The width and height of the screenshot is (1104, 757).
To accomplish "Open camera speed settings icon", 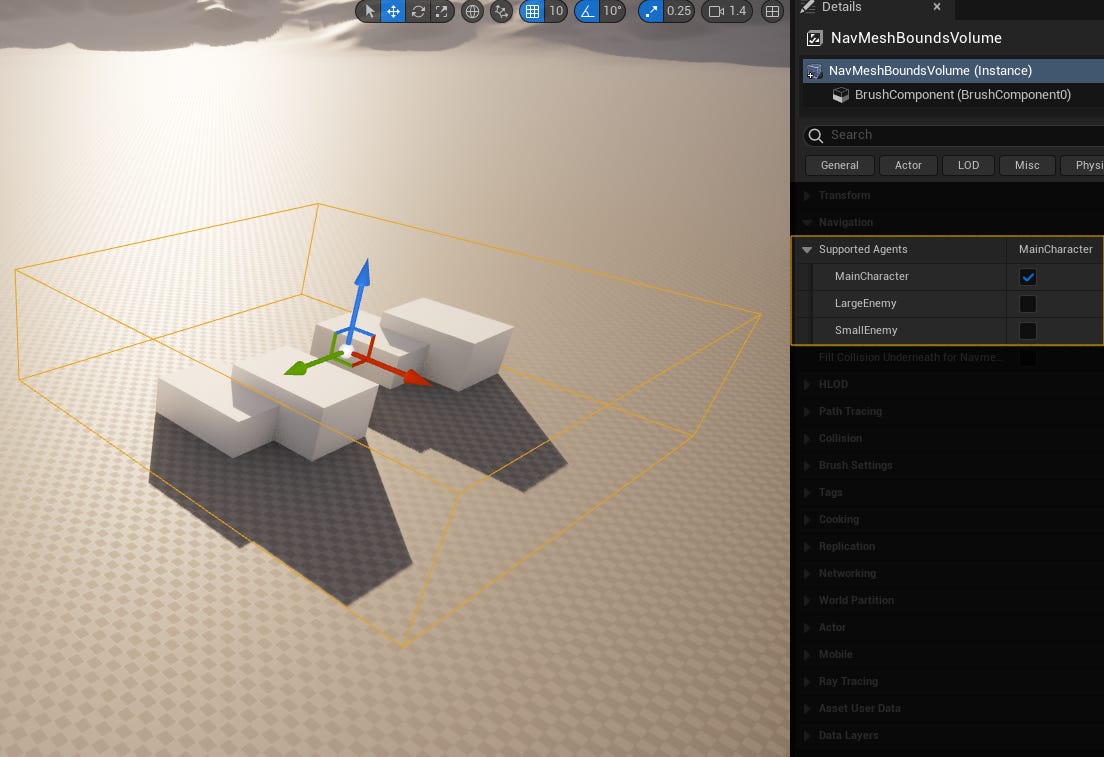I will point(716,11).
